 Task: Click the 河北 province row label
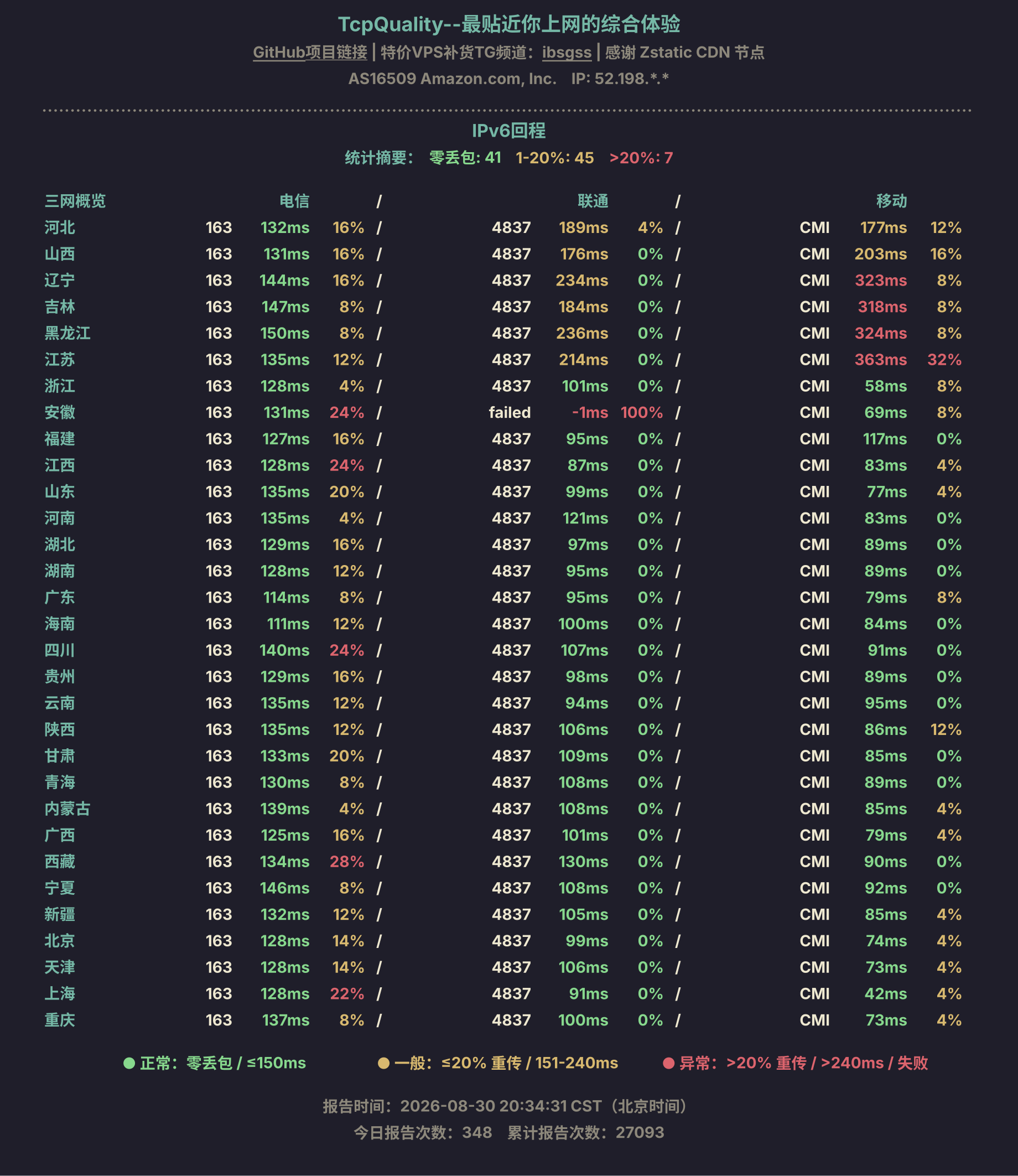(60, 227)
